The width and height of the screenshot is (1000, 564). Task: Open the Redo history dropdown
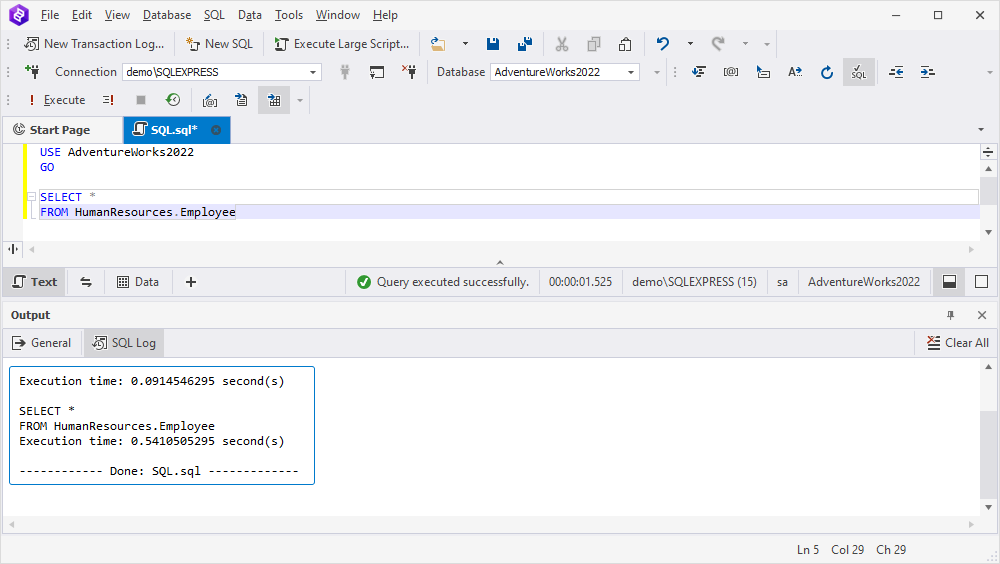pos(745,44)
